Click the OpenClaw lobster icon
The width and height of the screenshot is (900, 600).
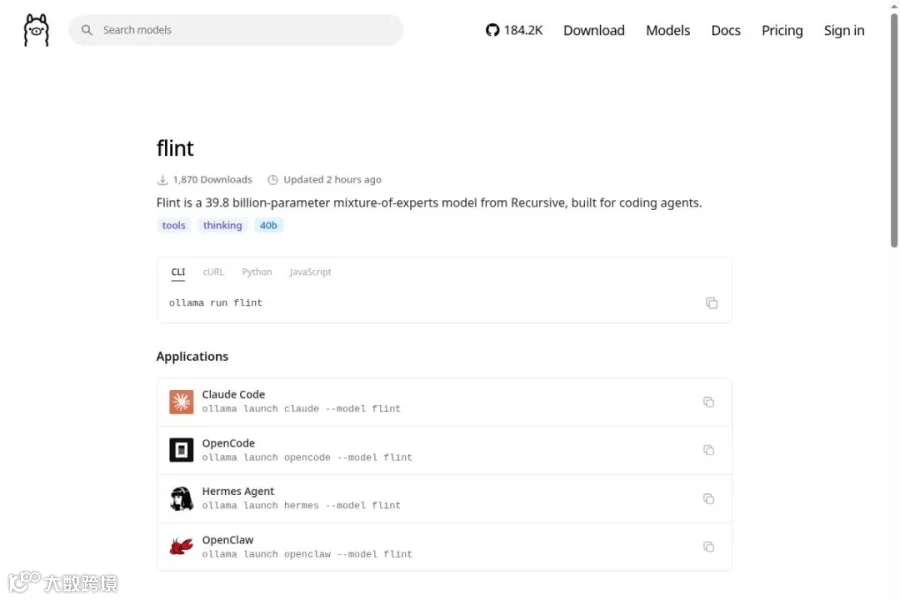[x=181, y=547]
